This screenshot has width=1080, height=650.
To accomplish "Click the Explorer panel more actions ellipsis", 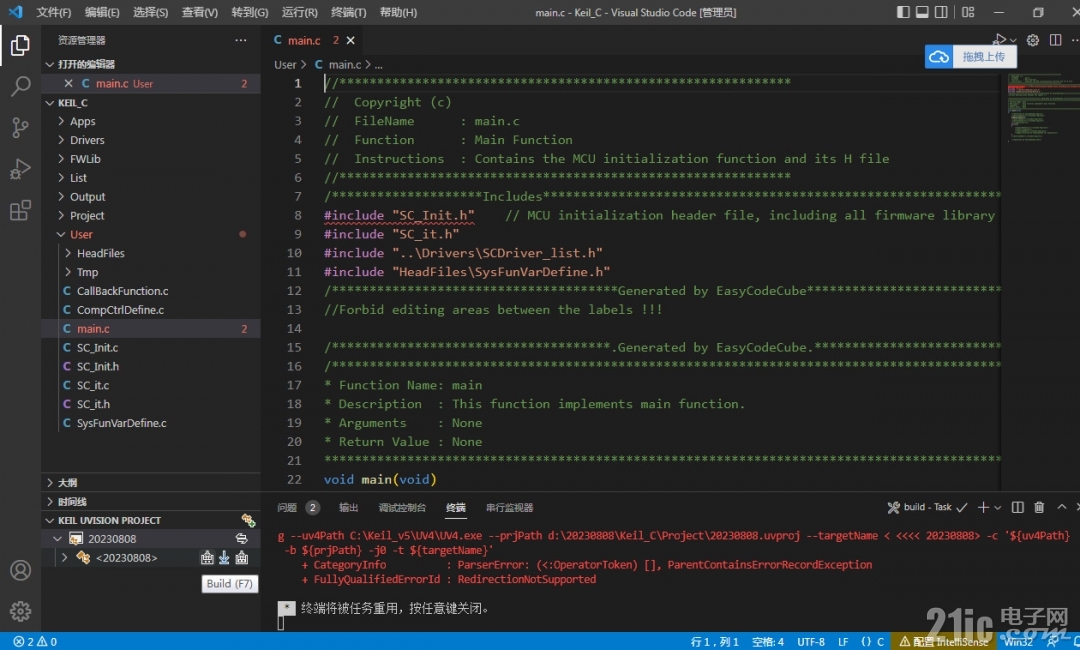I will (240, 40).
